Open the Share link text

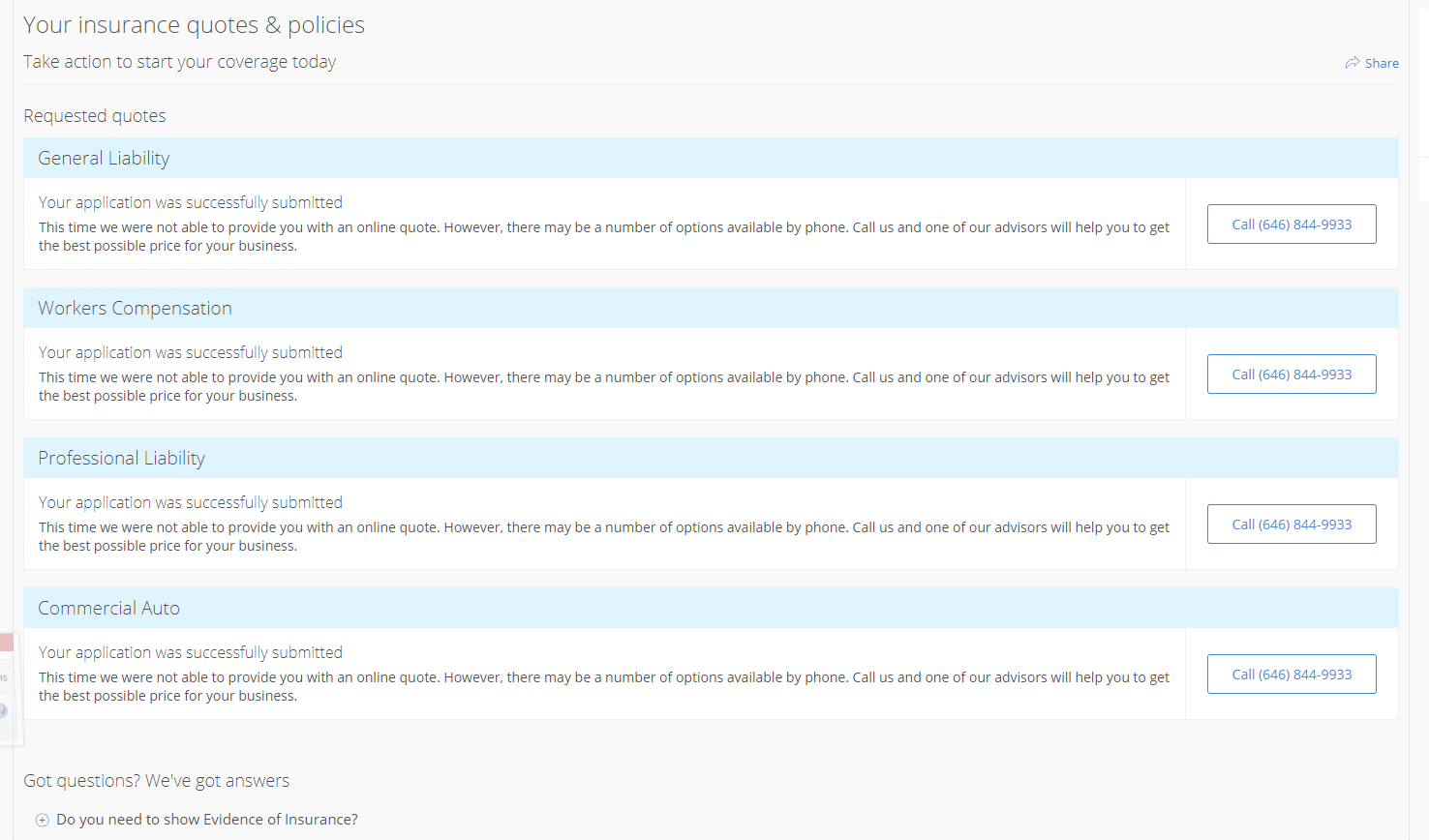point(1382,63)
